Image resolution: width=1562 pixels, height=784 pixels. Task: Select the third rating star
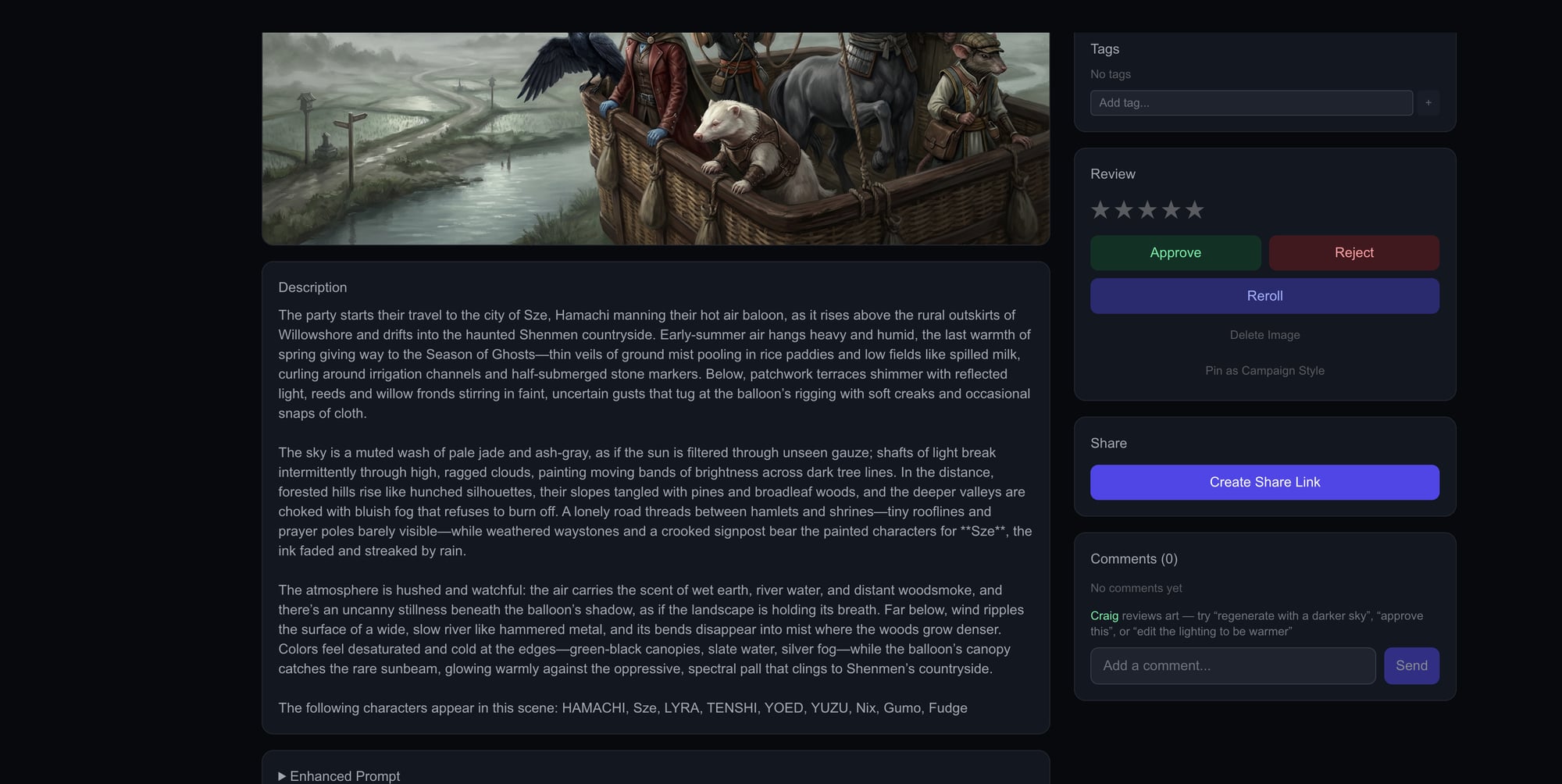(1147, 209)
